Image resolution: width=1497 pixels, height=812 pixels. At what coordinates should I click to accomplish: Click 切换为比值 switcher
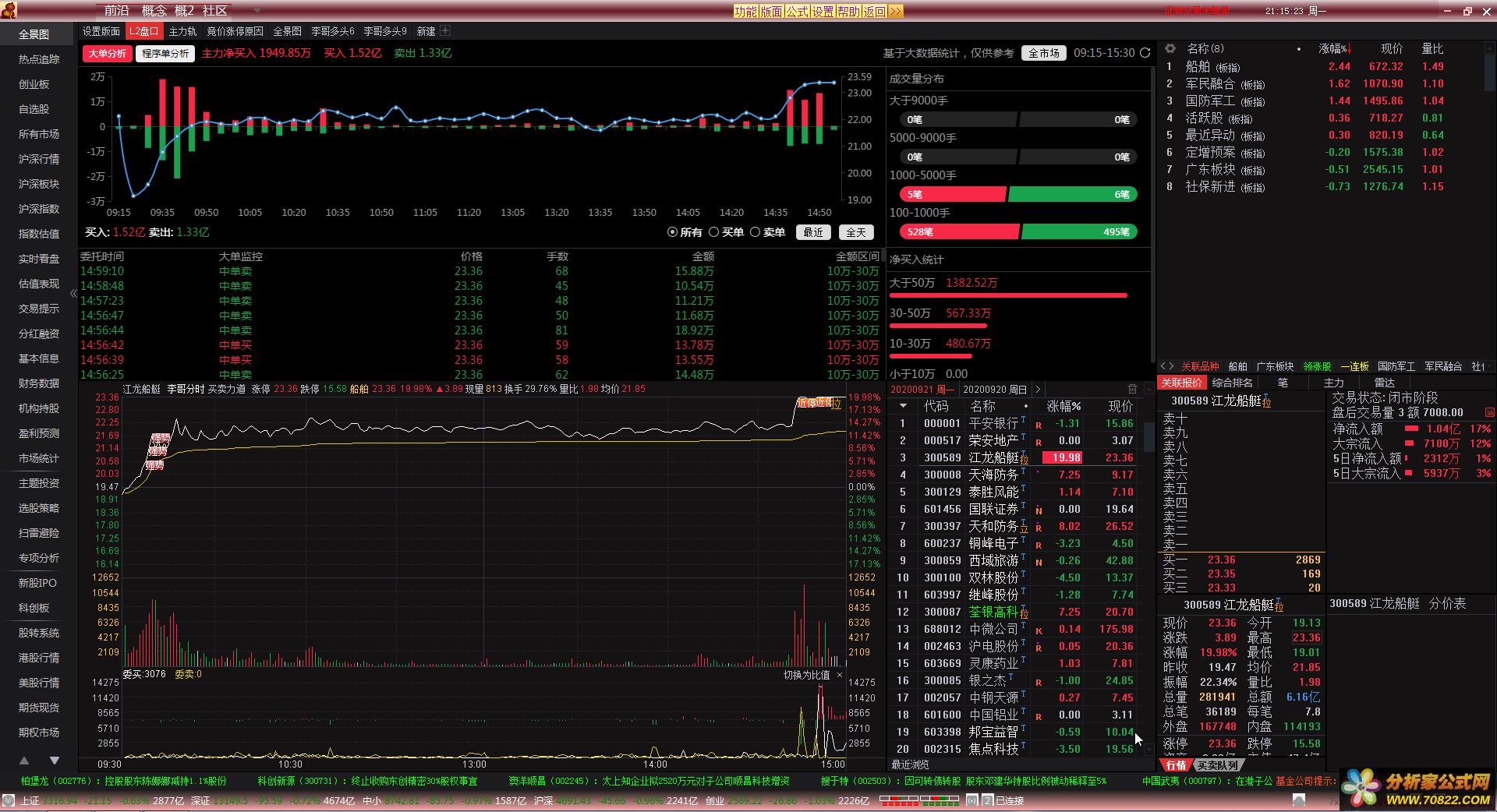(806, 675)
